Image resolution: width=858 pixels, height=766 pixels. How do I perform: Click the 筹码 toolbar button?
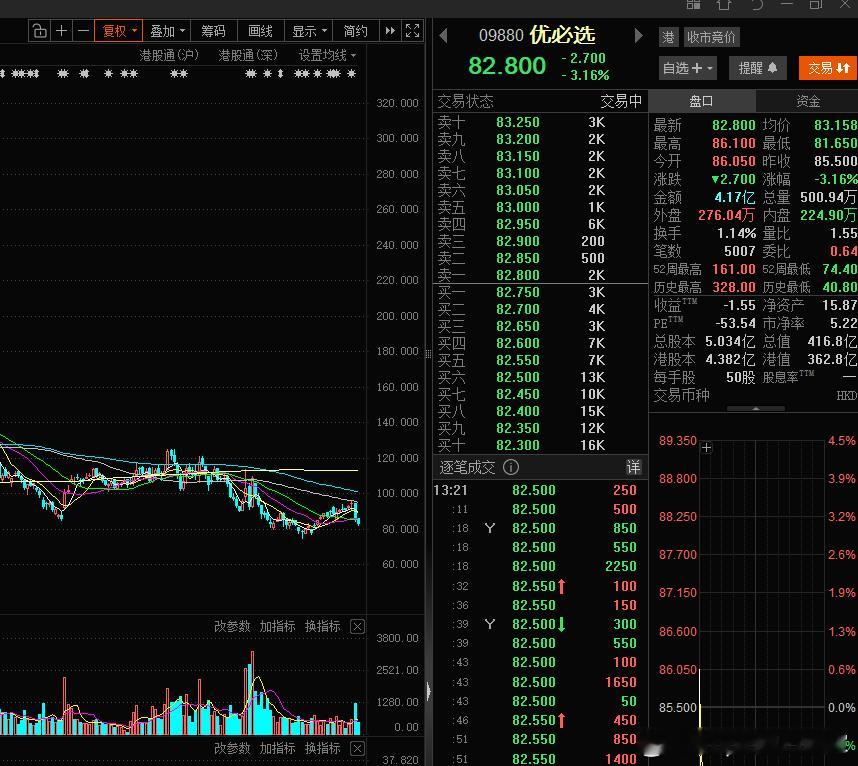click(213, 31)
